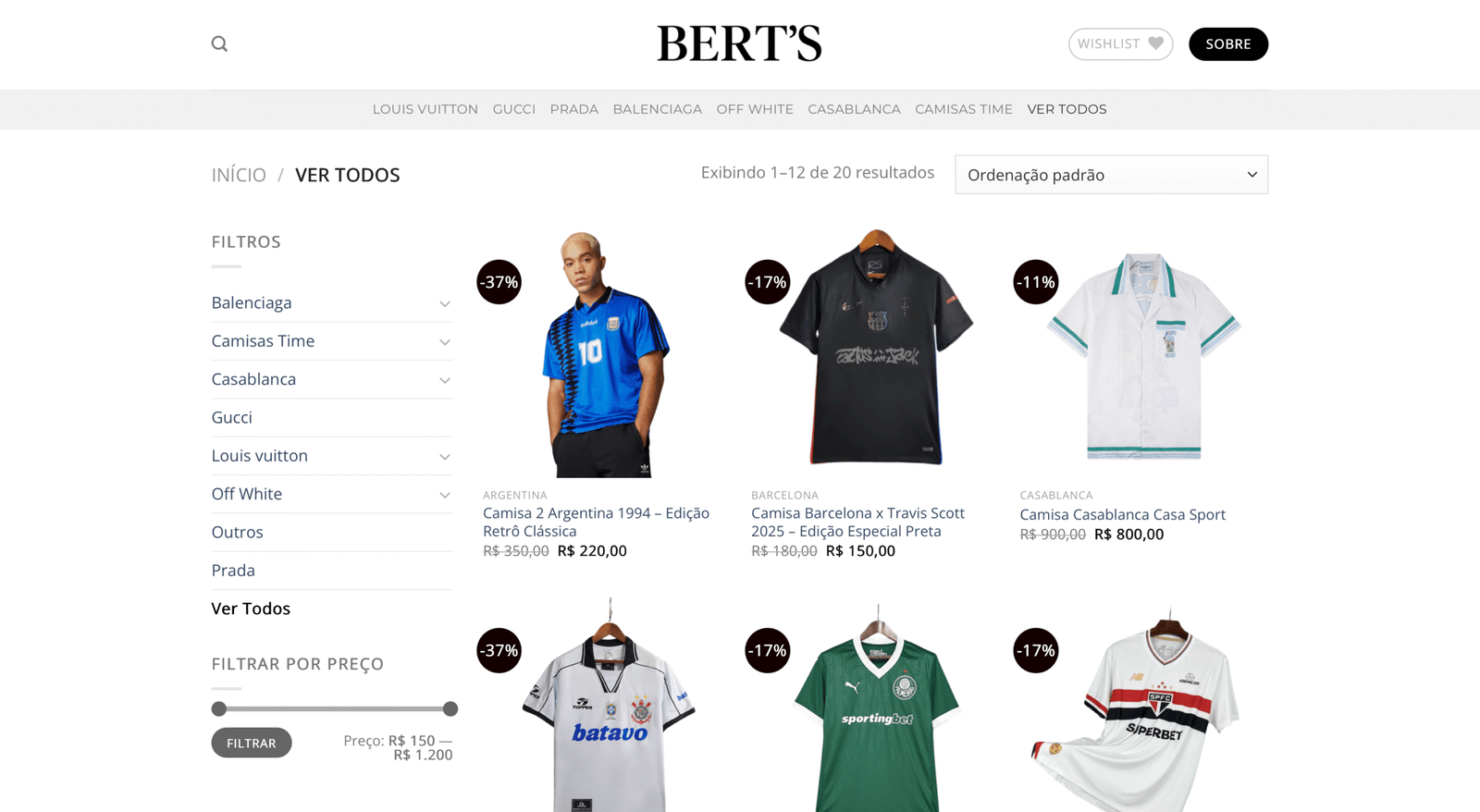This screenshot has height=812, width=1480.
Task: Click the BERT'S logo
Action: tap(739, 43)
